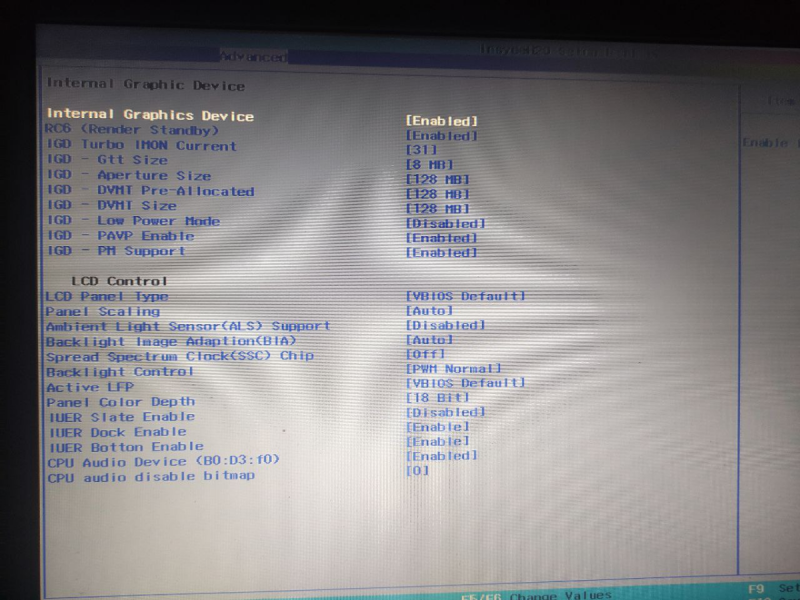Select the IUER Slate Enable setting
The width and height of the screenshot is (800, 600).
122,417
